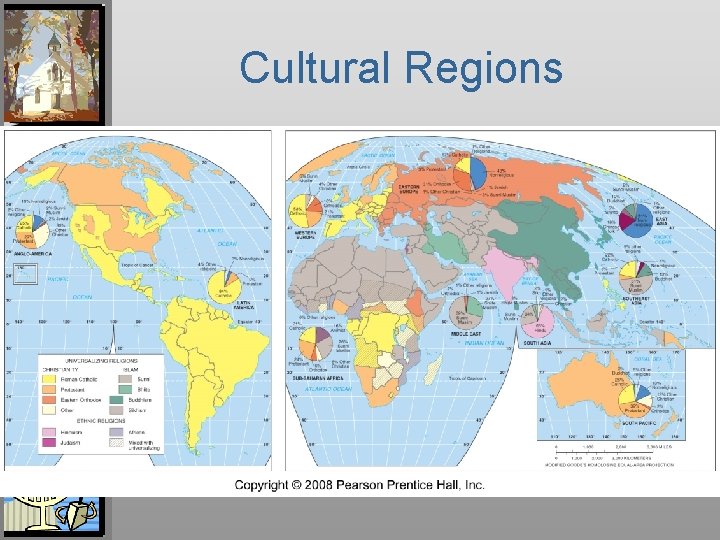Click the map projection caption text
This screenshot has height=540, width=720.
[x=610, y=465]
